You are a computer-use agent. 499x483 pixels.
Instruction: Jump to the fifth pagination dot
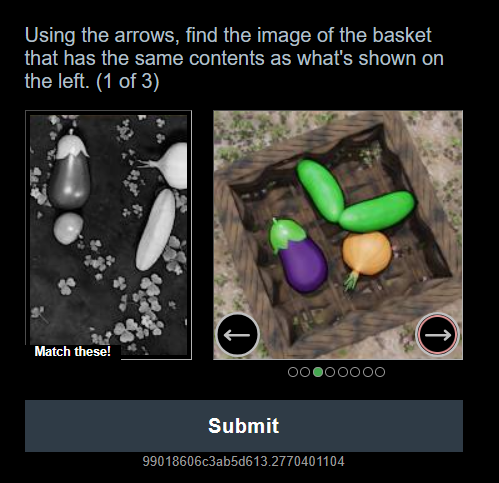(343, 372)
